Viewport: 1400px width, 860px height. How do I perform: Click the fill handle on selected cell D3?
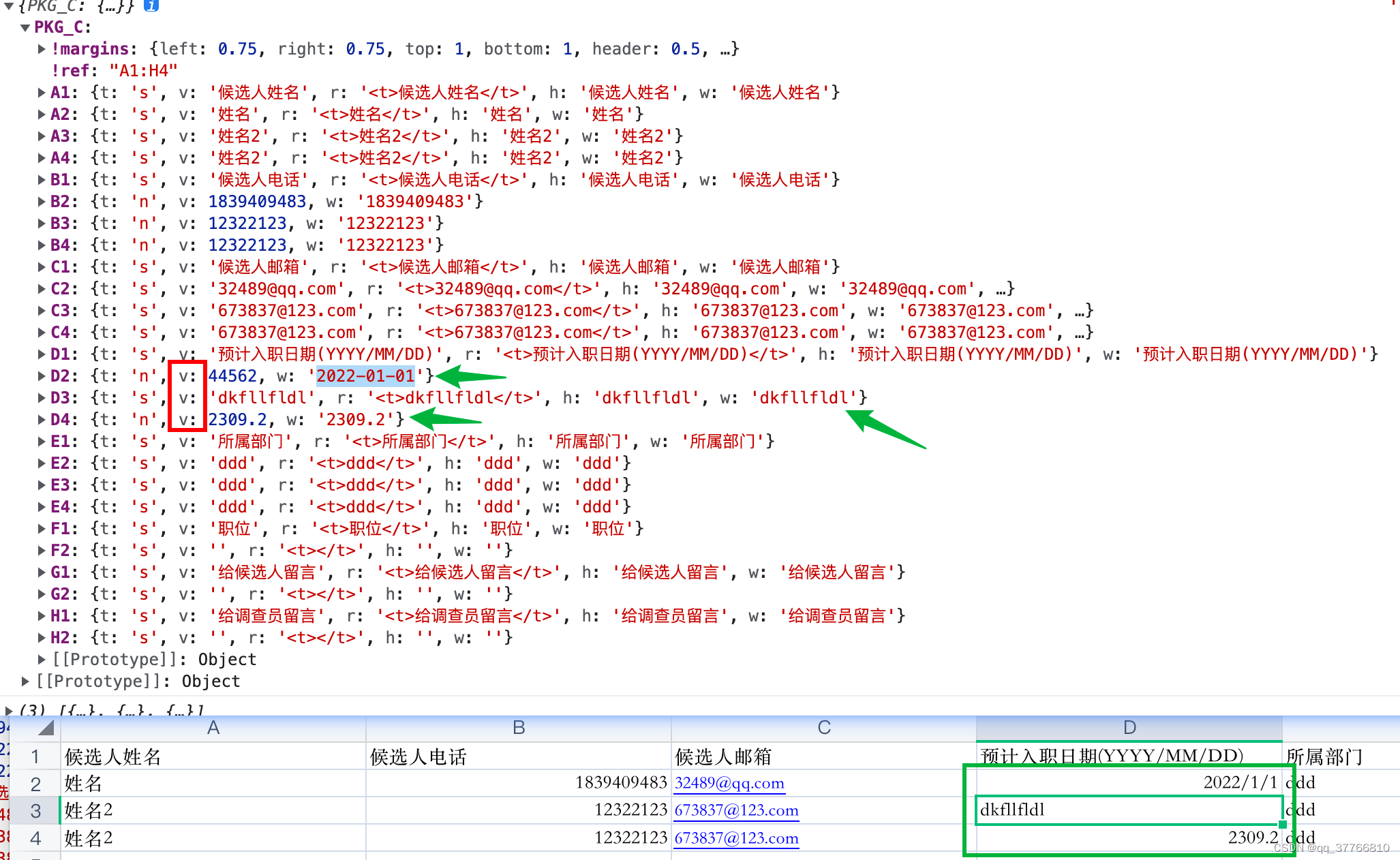(1282, 825)
